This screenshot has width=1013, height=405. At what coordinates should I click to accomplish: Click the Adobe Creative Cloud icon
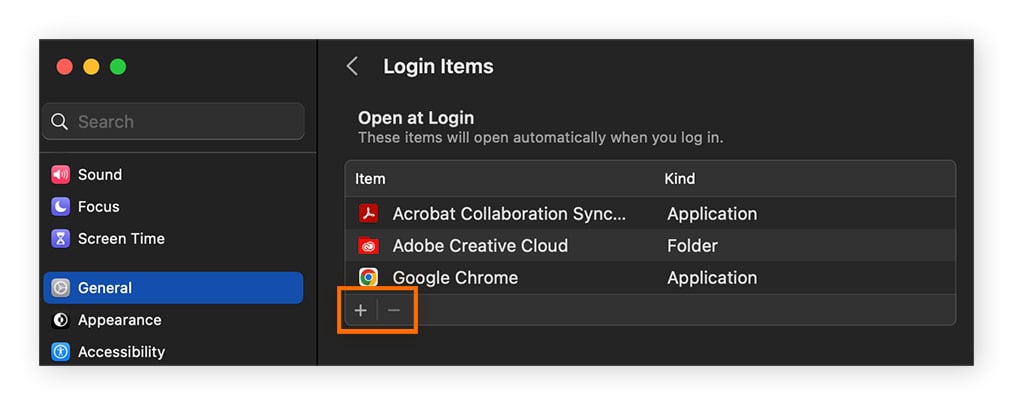[368, 245]
